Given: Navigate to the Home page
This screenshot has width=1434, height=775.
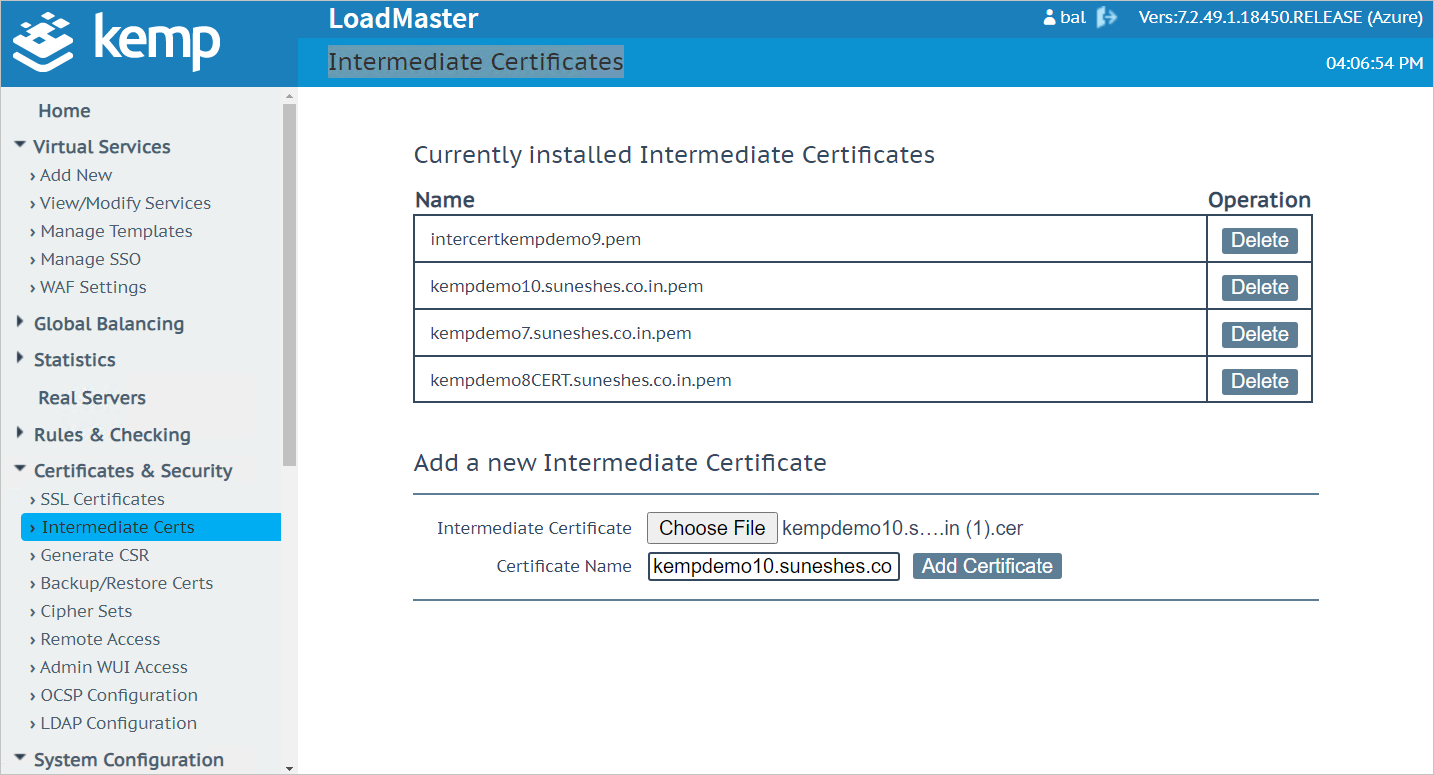Looking at the screenshot, I should (x=64, y=110).
